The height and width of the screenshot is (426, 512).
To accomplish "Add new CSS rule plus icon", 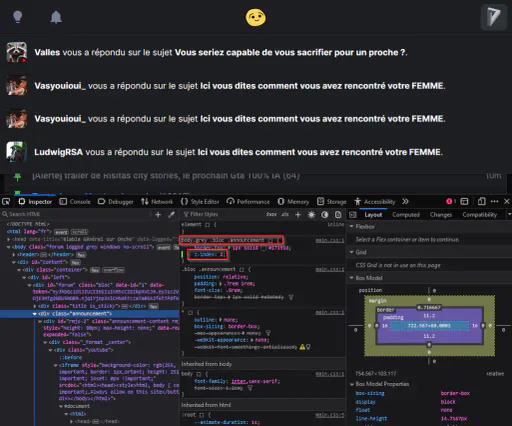I will [x=298, y=215].
